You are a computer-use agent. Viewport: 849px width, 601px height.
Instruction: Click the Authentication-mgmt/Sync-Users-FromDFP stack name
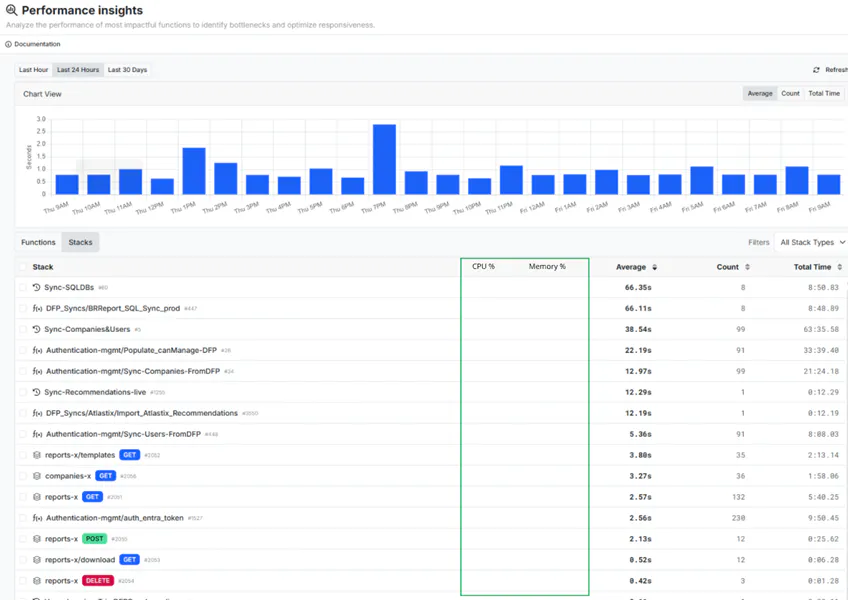click(x=123, y=434)
